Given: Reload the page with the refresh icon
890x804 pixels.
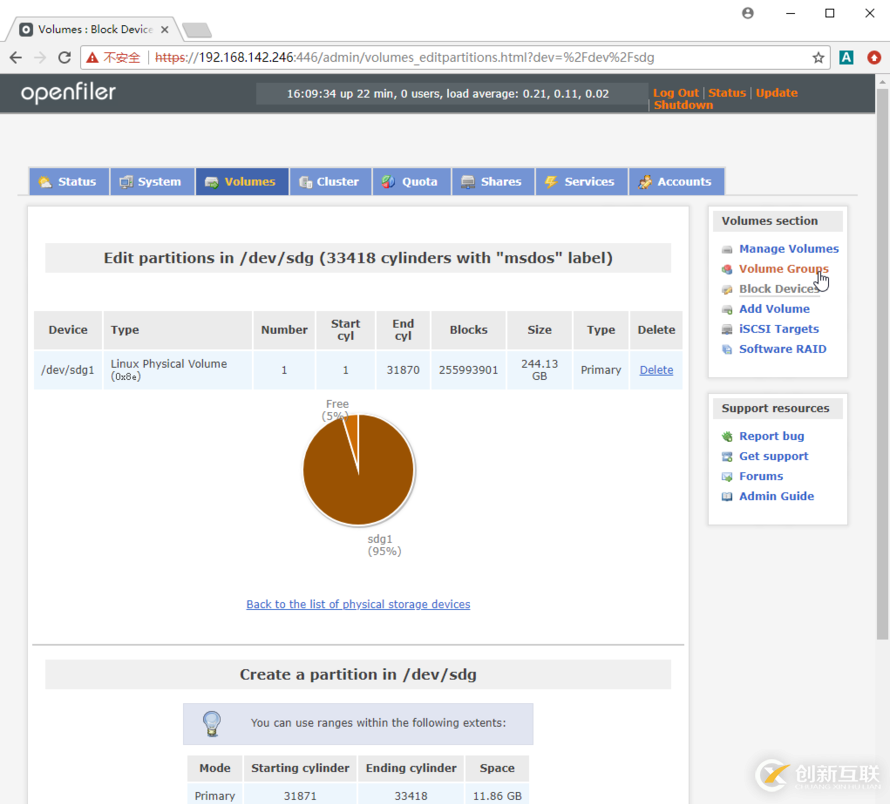Looking at the screenshot, I should [65, 58].
